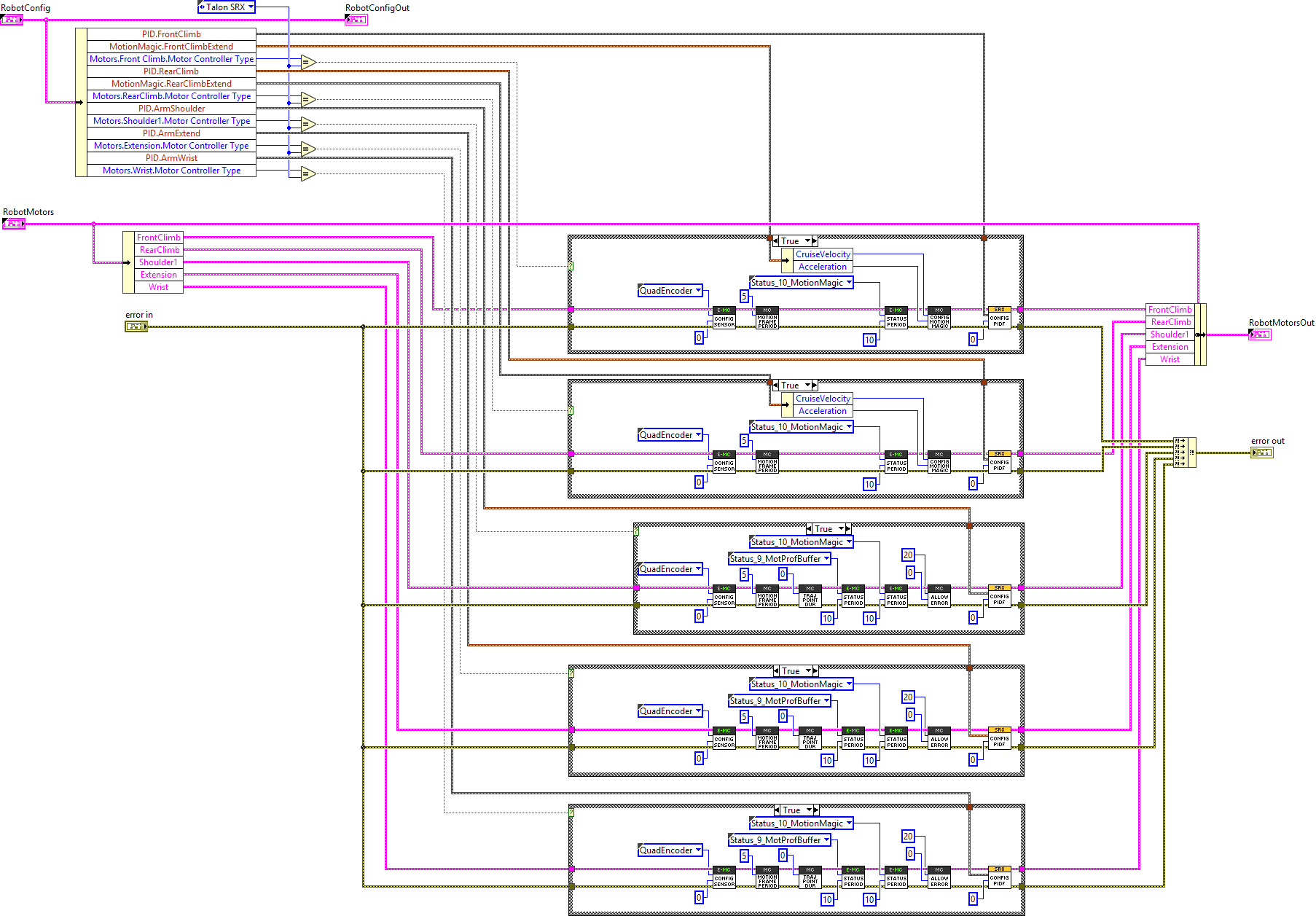Select the Traj Point Dur node
Viewport: 1316px width, 916px height.
[810, 596]
